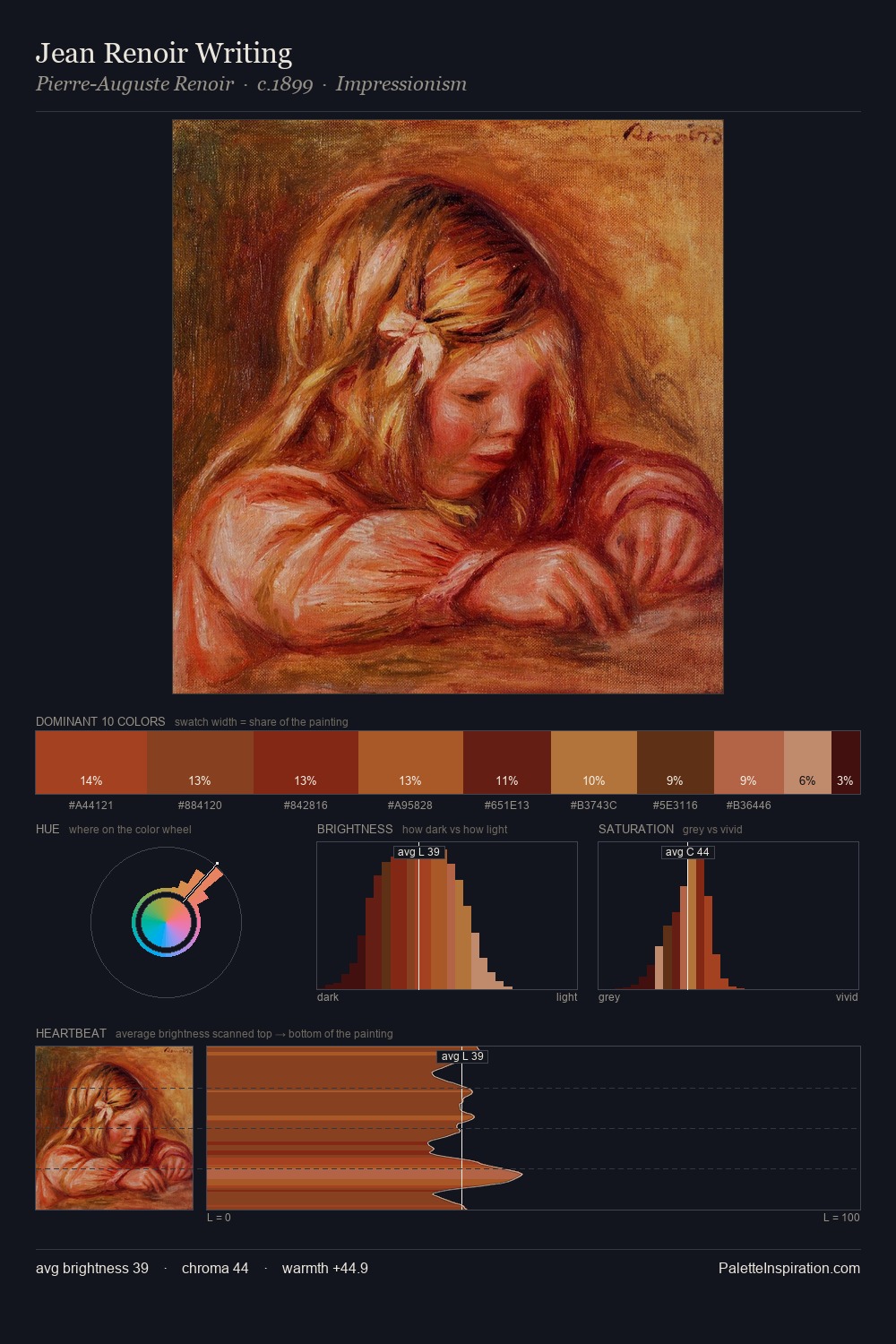This screenshot has height=1344, width=896.
Task: Click the Heartbeat brightness curve chart
Action: (x=533, y=1128)
